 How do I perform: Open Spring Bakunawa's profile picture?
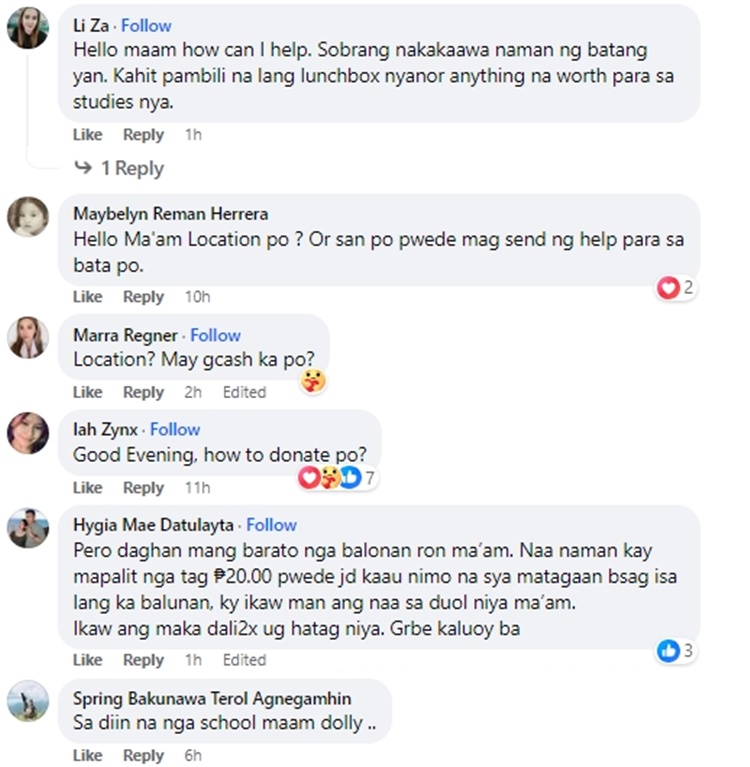[x=28, y=701]
